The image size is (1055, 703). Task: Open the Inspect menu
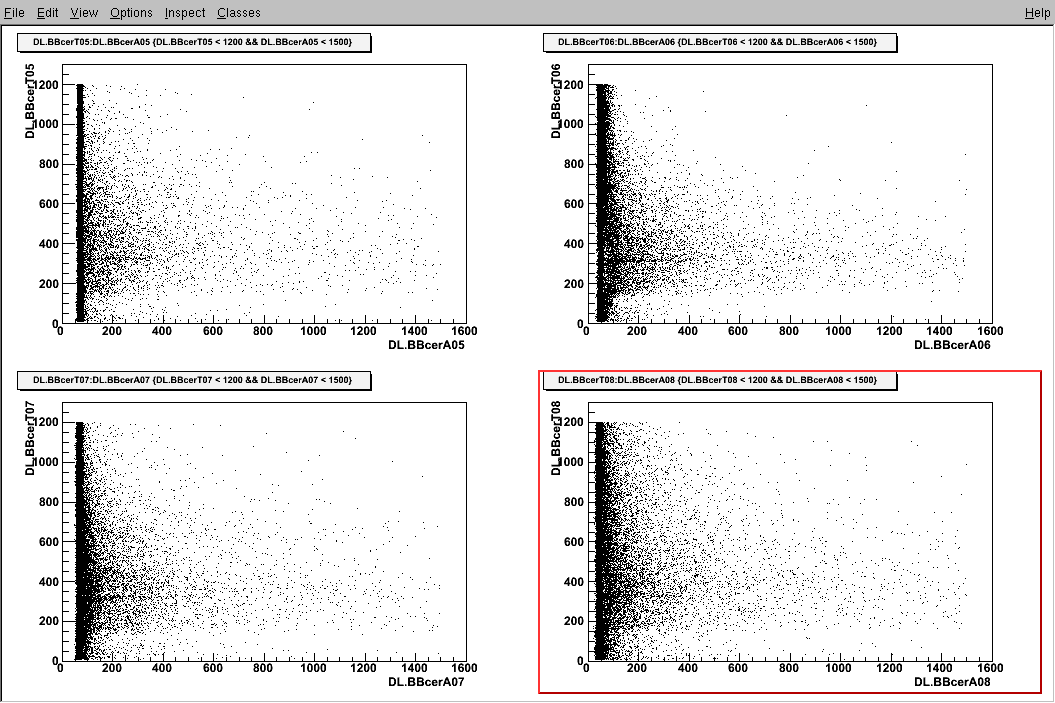click(x=185, y=13)
